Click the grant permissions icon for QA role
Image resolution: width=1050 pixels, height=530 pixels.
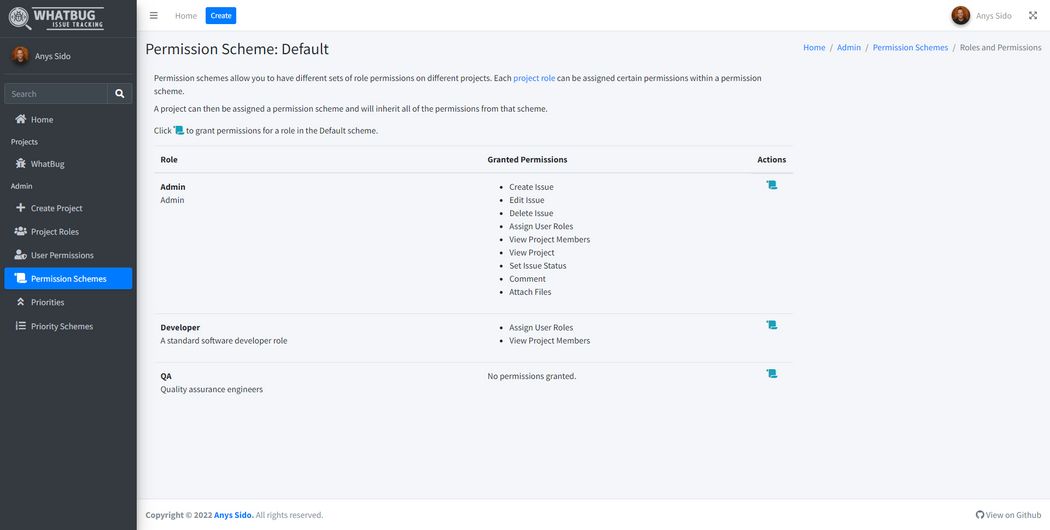pyautogui.click(x=771, y=374)
